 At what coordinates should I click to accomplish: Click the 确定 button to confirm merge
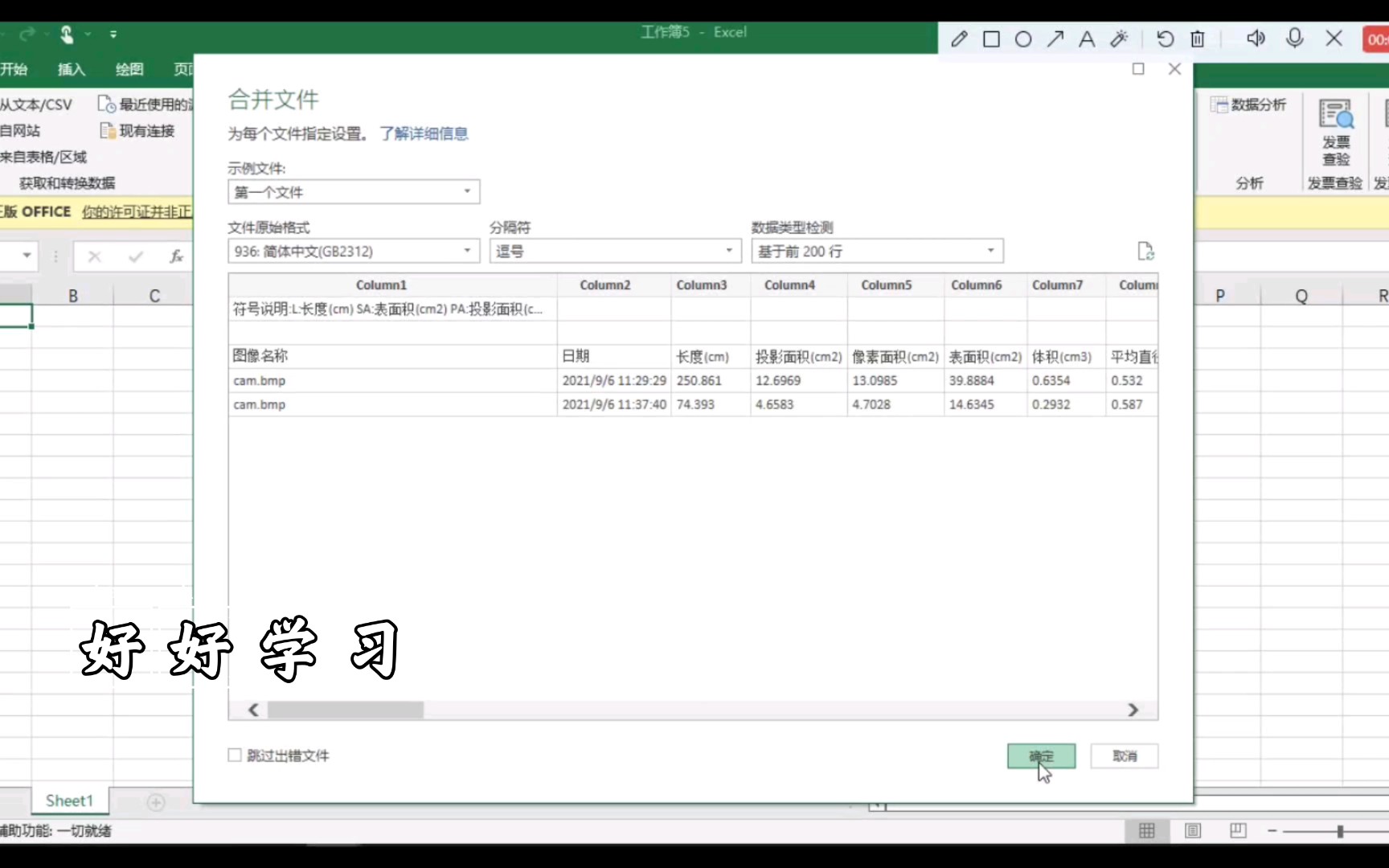pos(1040,756)
